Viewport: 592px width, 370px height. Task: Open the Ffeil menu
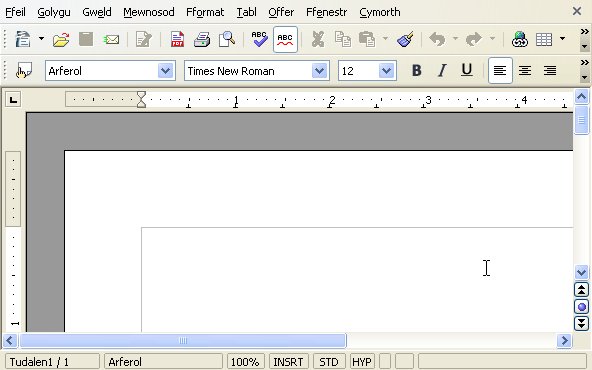(x=15, y=12)
